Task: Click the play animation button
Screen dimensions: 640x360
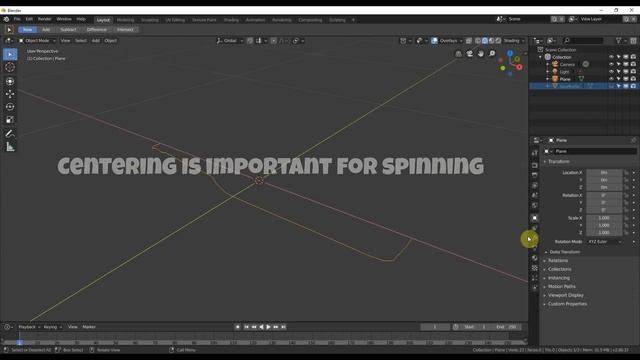Action: tap(268, 327)
